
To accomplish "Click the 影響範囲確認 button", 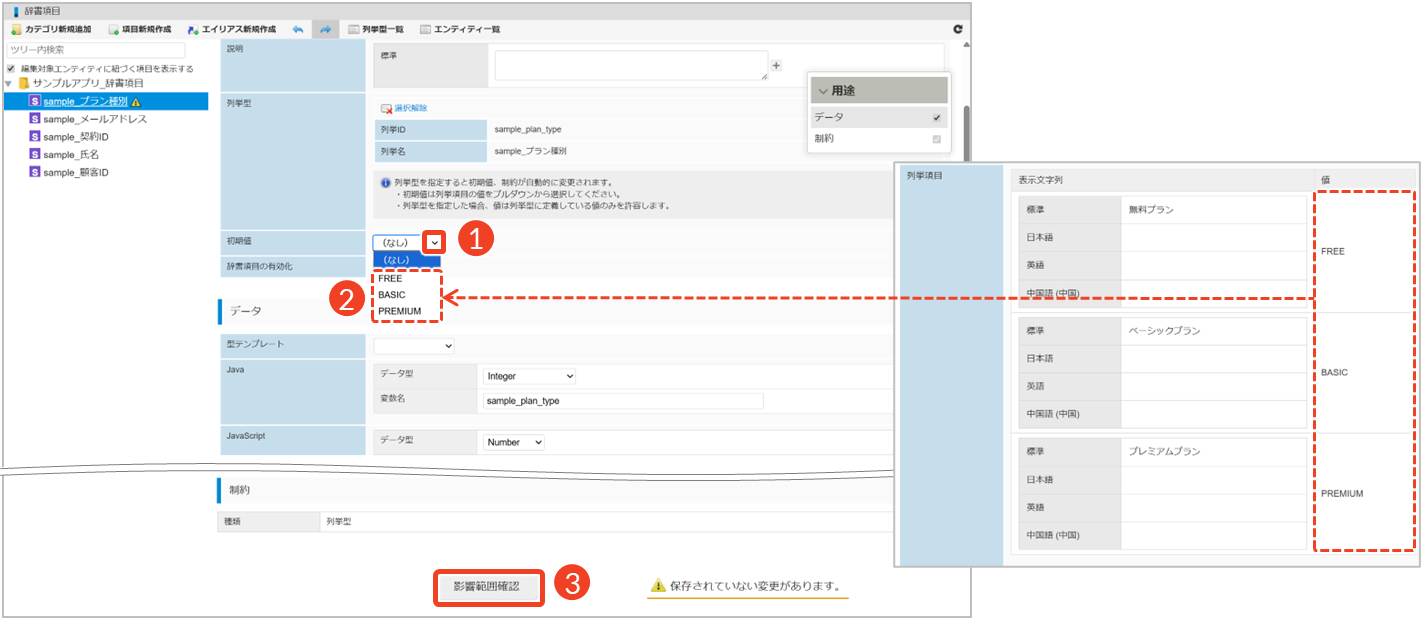I will [x=487, y=587].
